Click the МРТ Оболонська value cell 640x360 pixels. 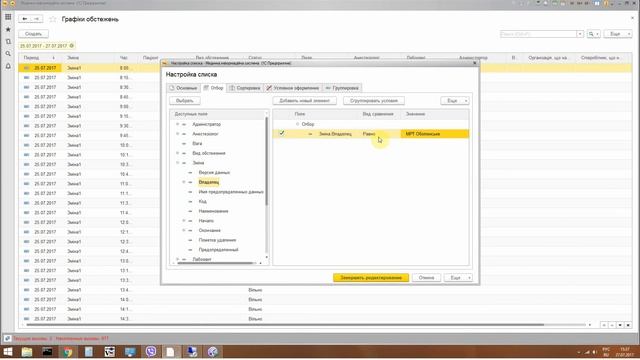pos(435,134)
